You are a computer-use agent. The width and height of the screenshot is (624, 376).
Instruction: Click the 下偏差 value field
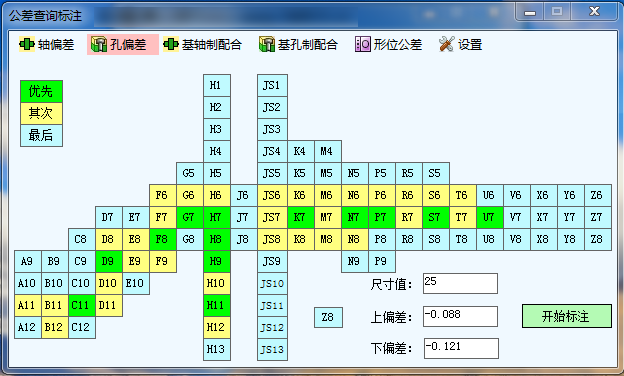(461, 348)
